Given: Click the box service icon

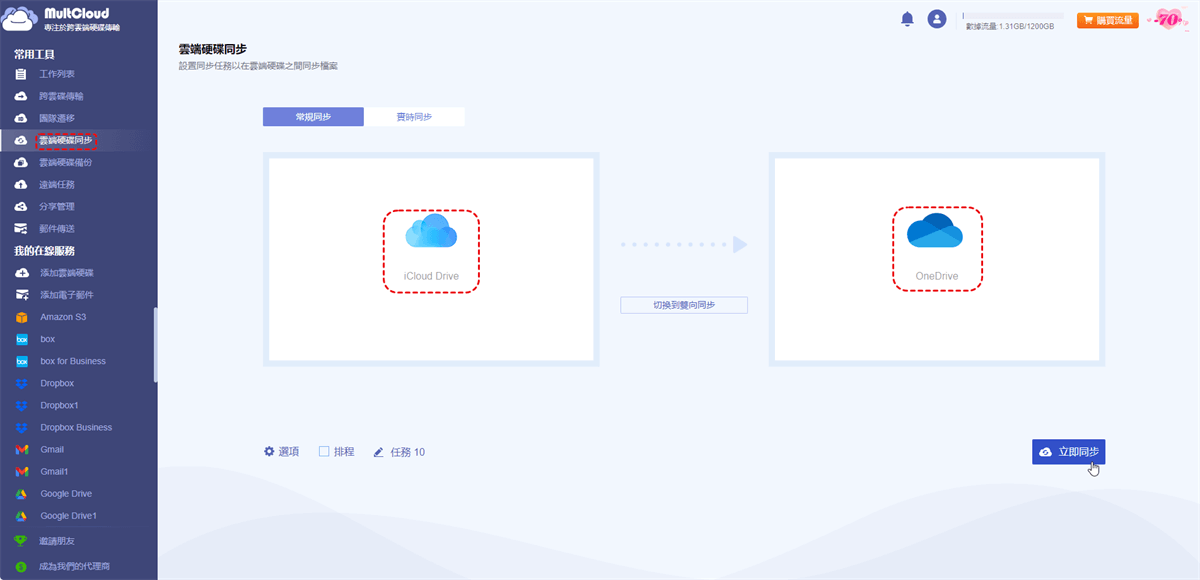Looking at the screenshot, I should (21, 339).
